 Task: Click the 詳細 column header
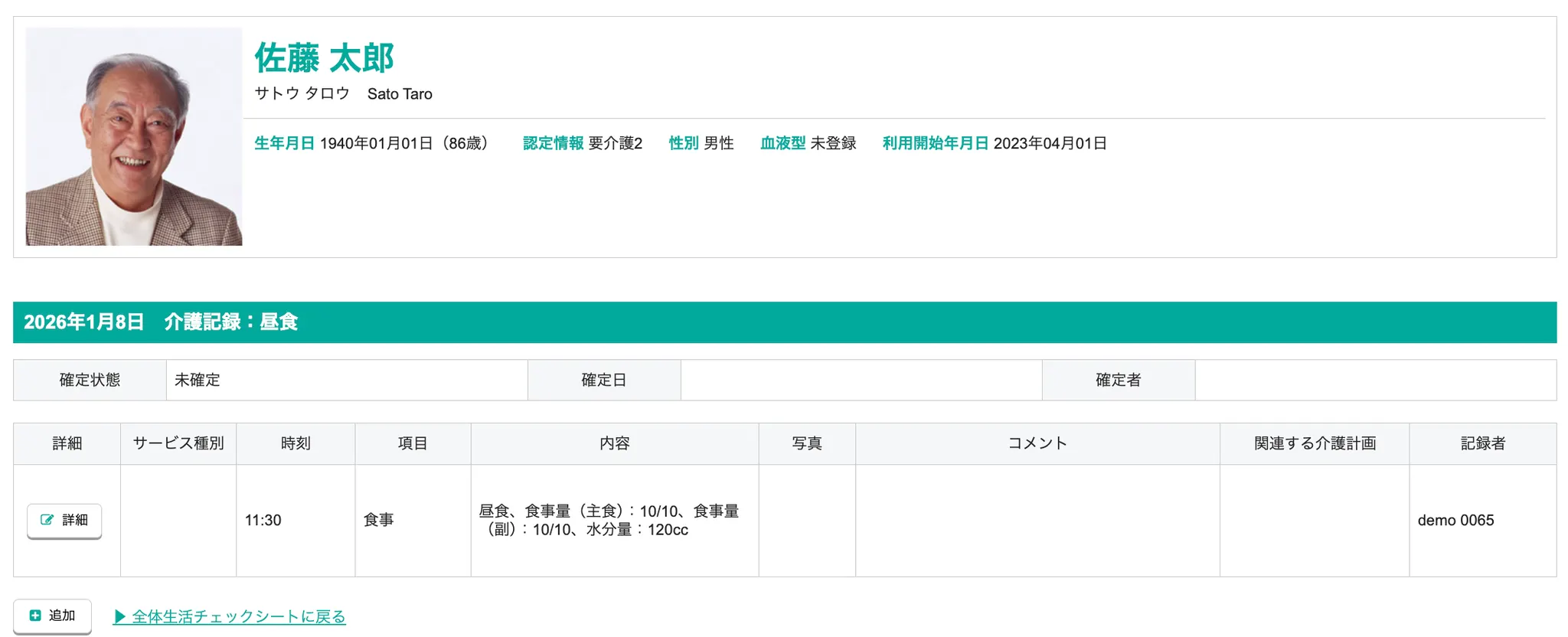(x=67, y=443)
